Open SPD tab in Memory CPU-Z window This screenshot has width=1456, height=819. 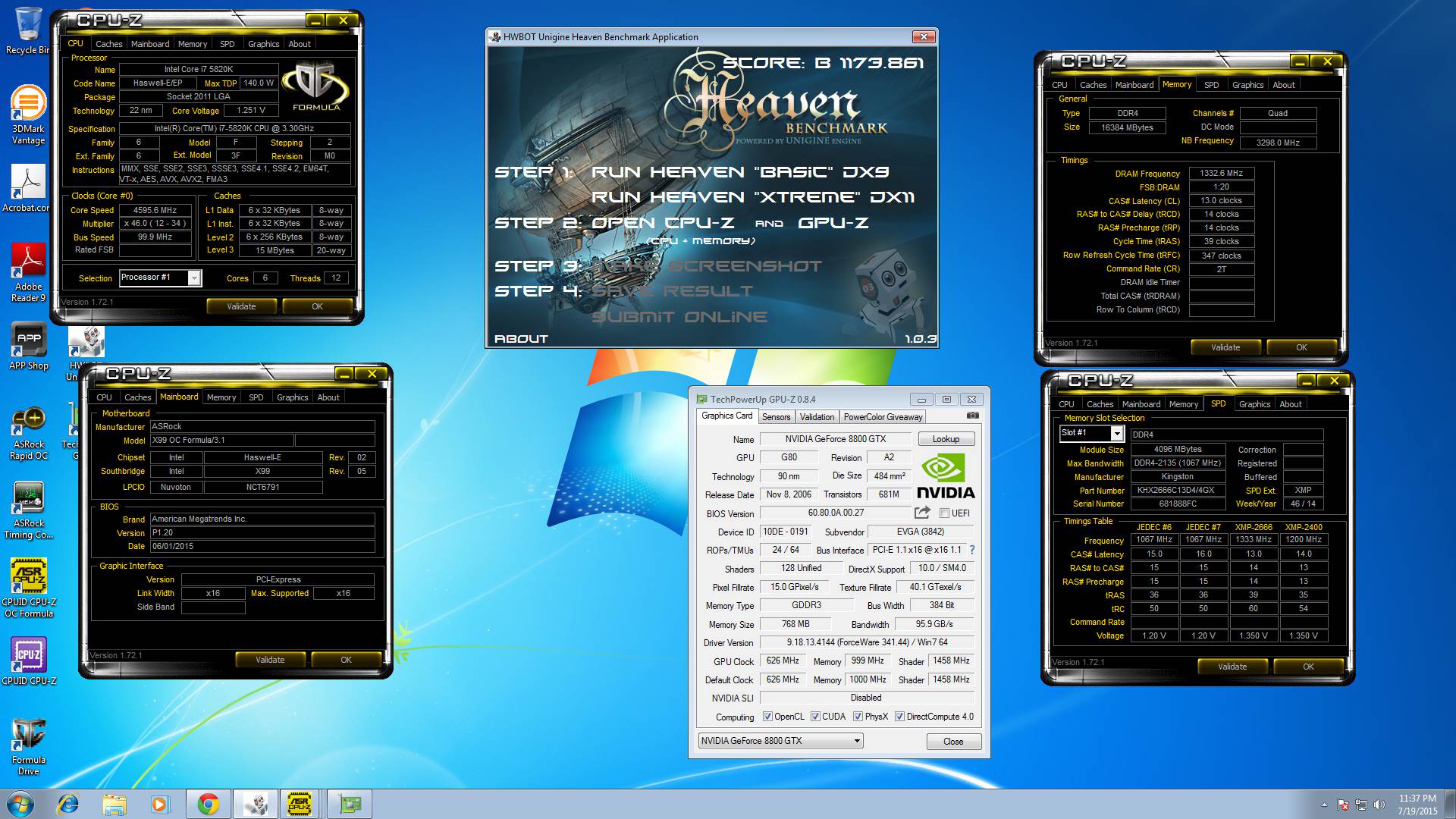pos(1211,85)
